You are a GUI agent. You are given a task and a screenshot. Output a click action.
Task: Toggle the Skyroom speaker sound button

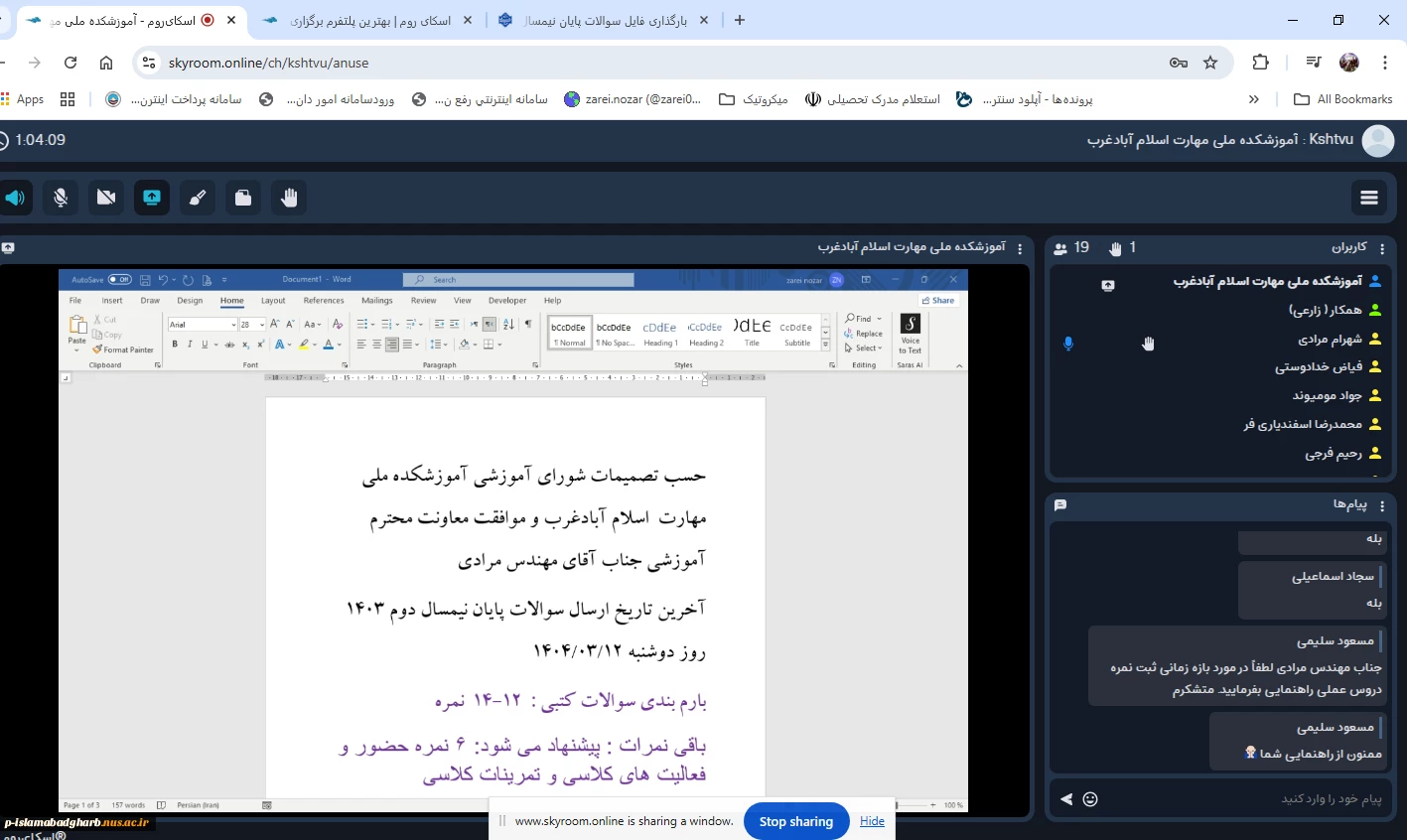point(15,198)
